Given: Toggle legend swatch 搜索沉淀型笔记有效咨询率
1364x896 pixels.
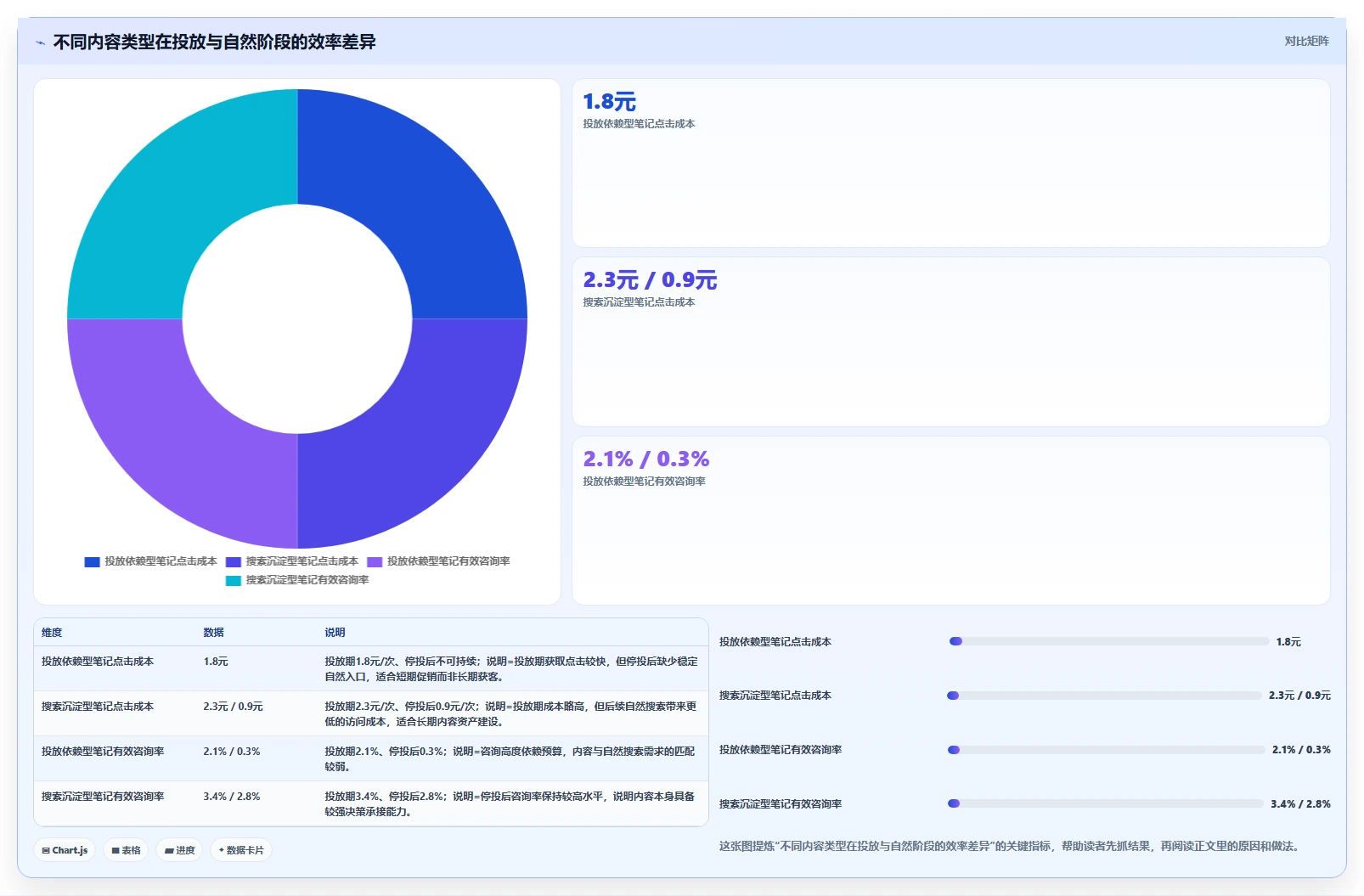Looking at the screenshot, I should [234, 580].
